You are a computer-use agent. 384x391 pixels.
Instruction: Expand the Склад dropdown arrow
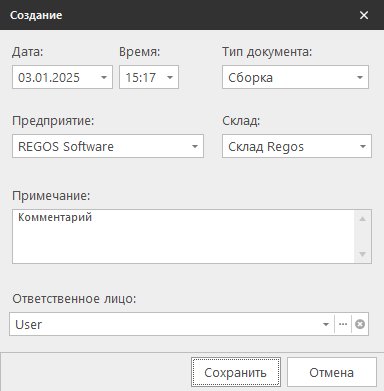tap(363, 146)
